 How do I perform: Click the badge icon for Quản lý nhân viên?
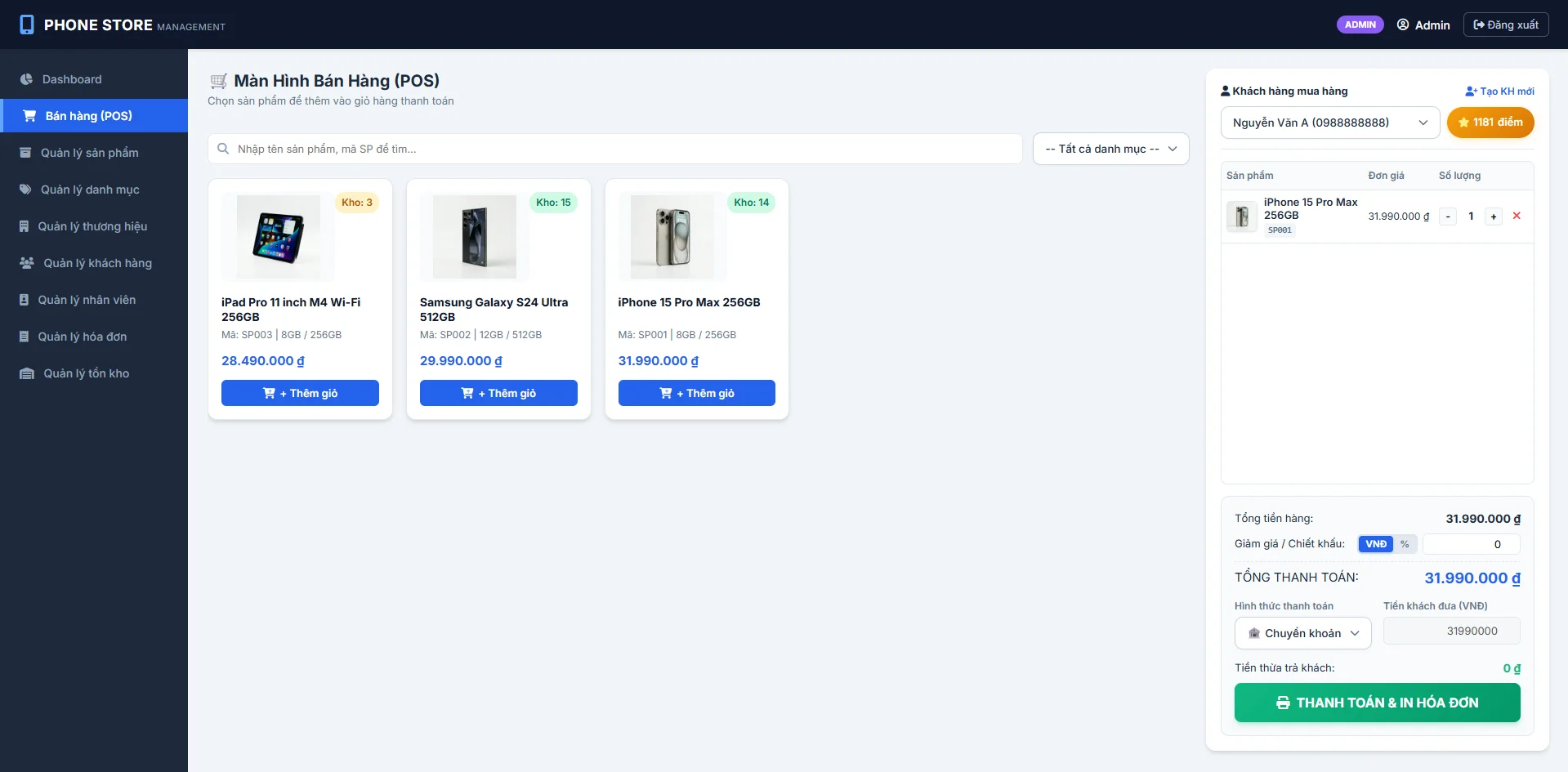[24, 300]
